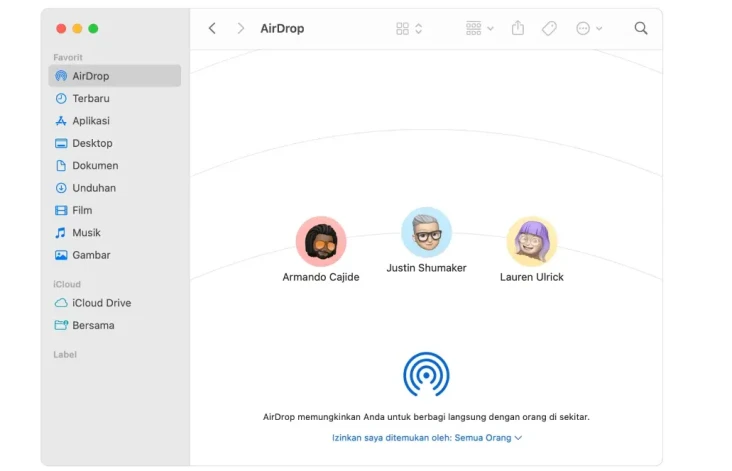Click the name Lauren Ulrick

point(532,277)
